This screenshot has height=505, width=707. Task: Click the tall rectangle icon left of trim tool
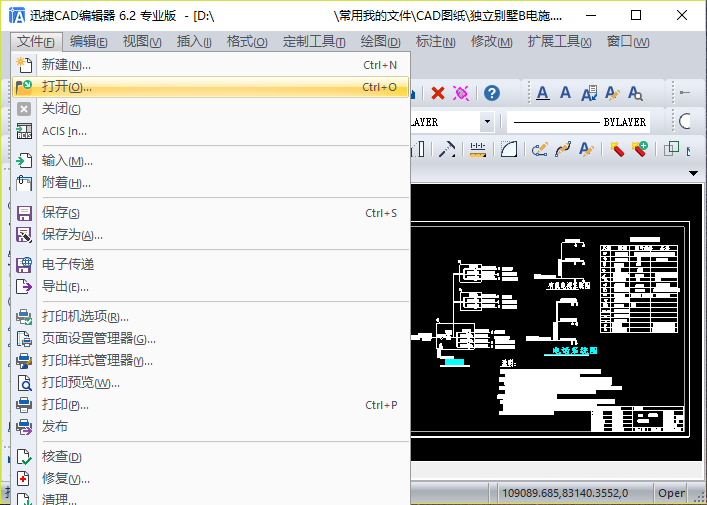pyautogui.click(x=419, y=149)
